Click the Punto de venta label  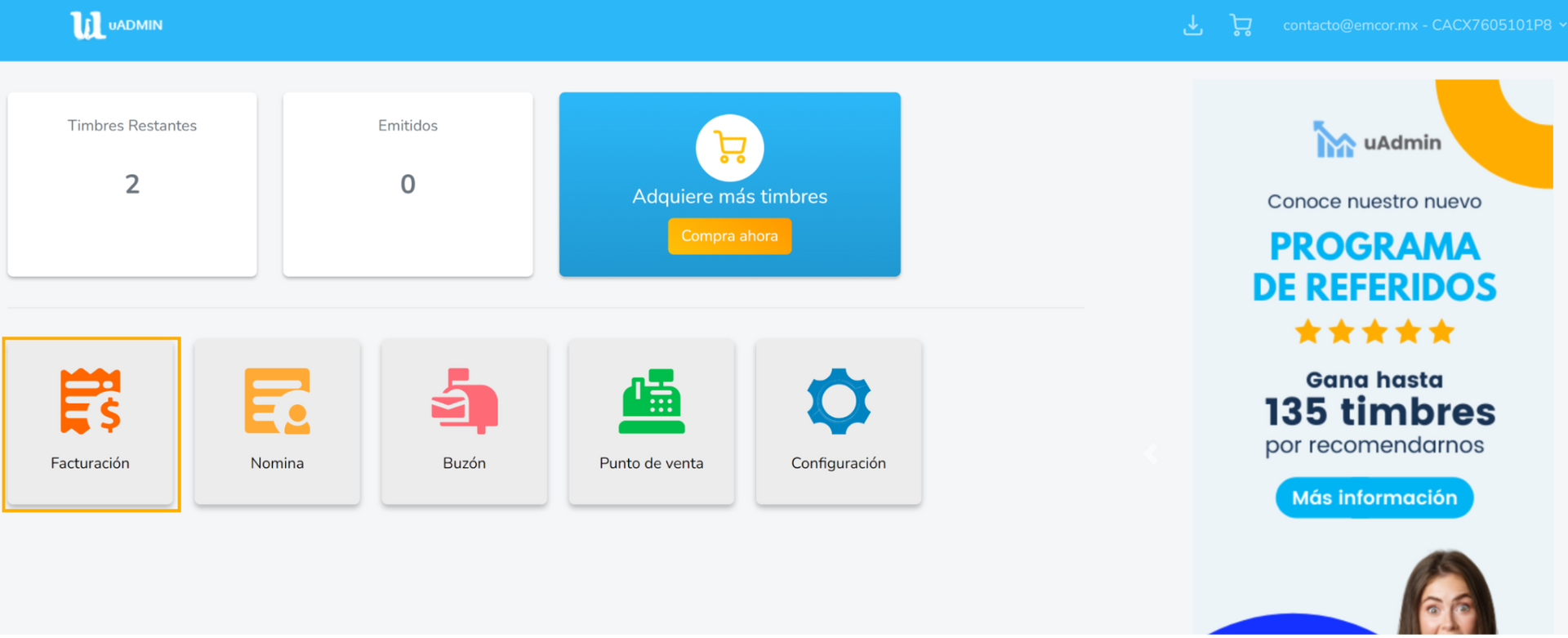click(652, 463)
